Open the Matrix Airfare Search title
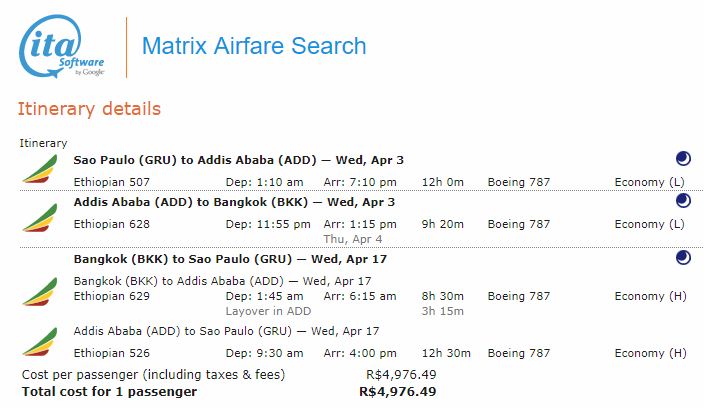Viewport: 704px width, 408px height. coord(254,46)
